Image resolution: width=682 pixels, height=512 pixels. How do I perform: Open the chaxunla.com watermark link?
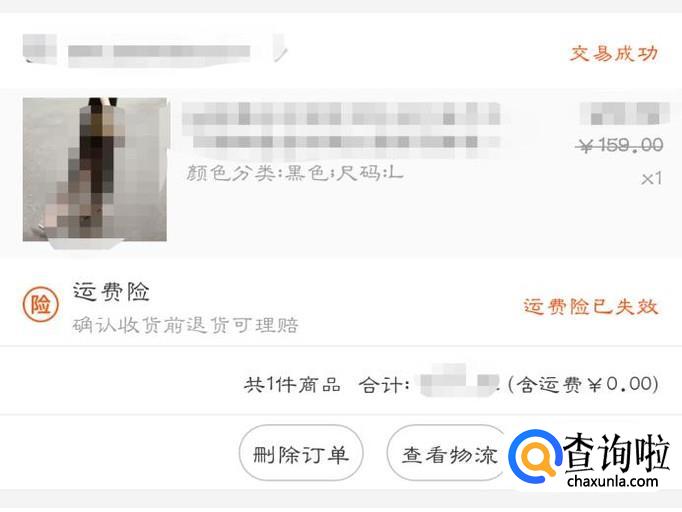(x=612, y=481)
